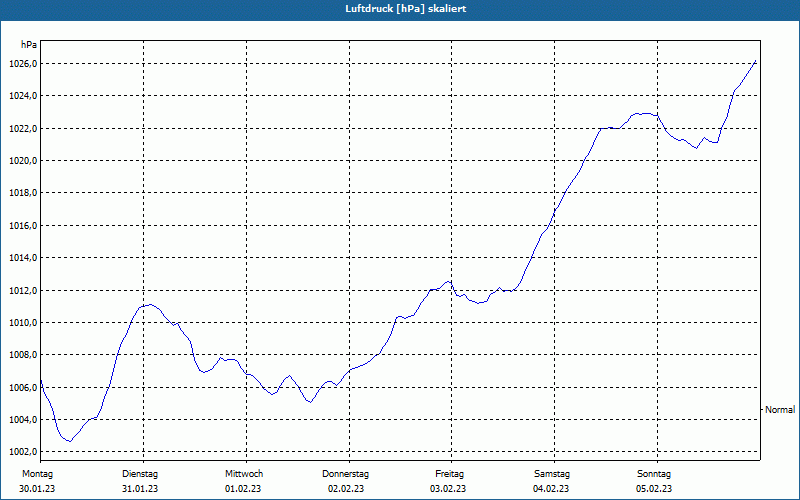The height and width of the screenshot is (500, 800).
Task: Click the date 03.02.23
Action: (448, 489)
